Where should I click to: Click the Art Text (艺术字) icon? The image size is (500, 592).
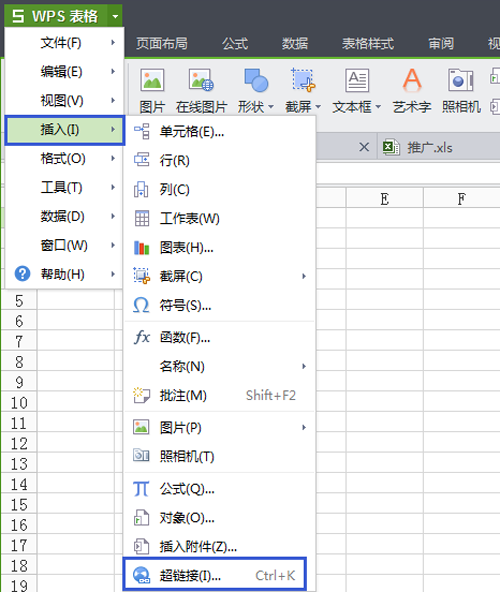412,80
